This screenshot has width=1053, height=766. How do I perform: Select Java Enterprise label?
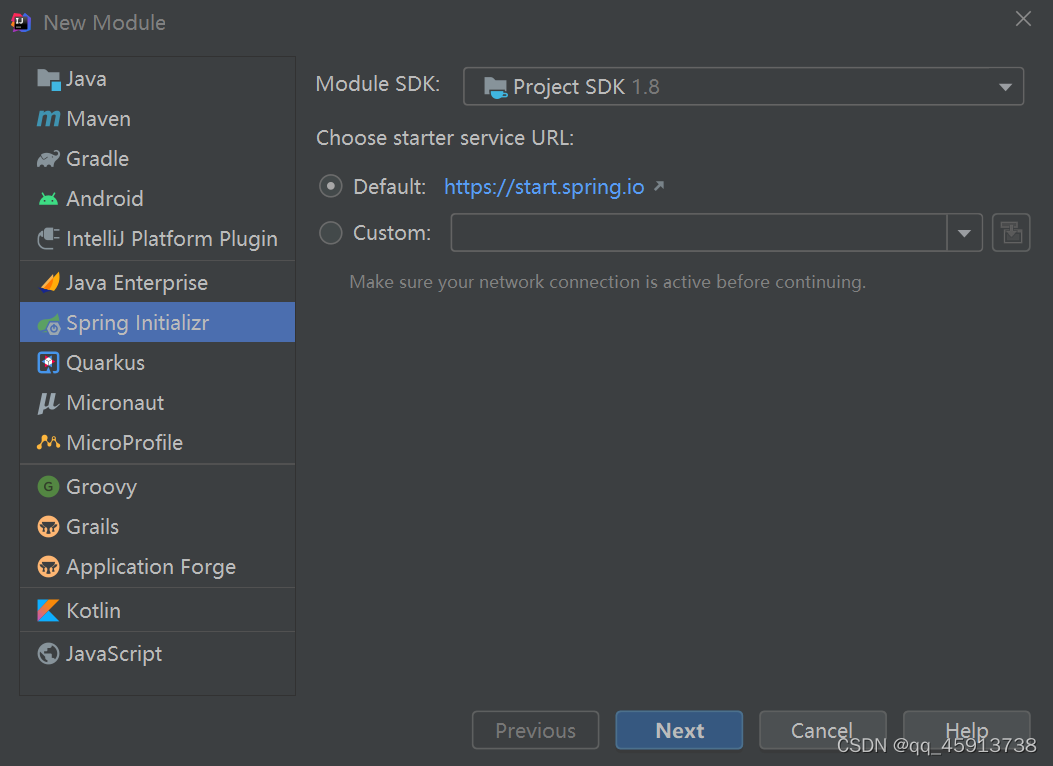coord(137,283)
